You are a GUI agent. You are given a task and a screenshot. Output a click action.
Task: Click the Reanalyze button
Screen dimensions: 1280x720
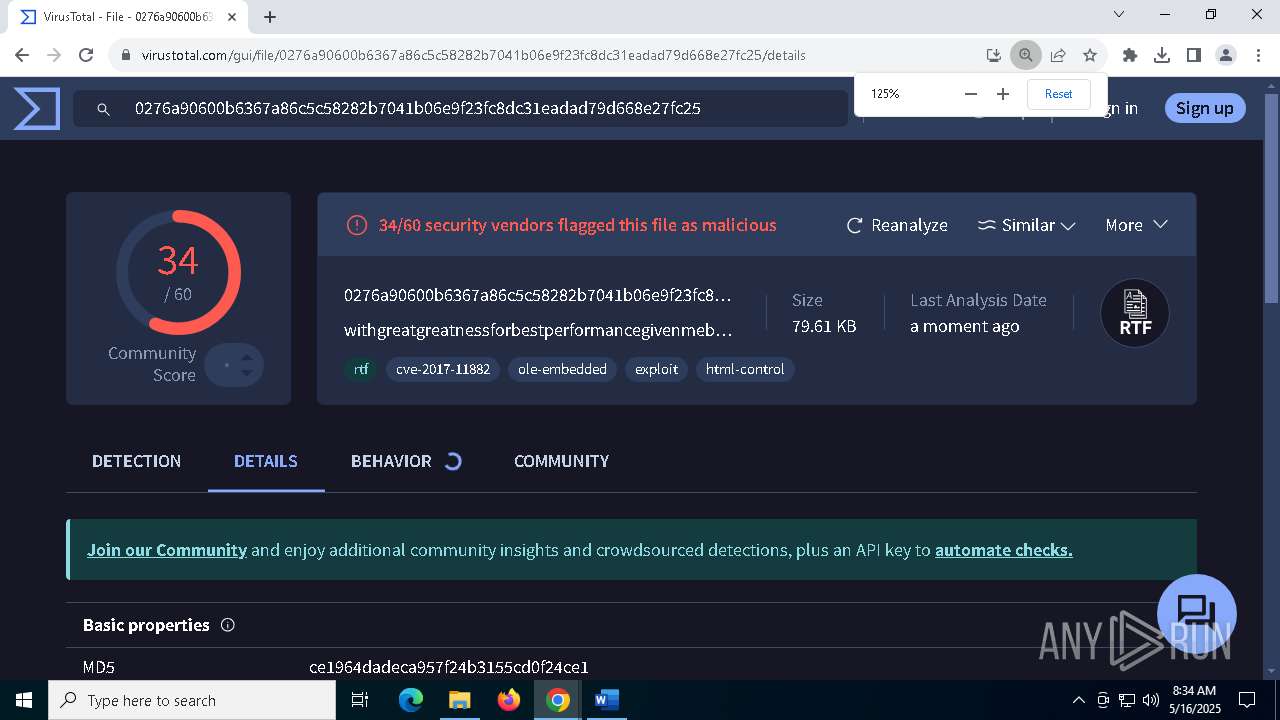(897, 225)
